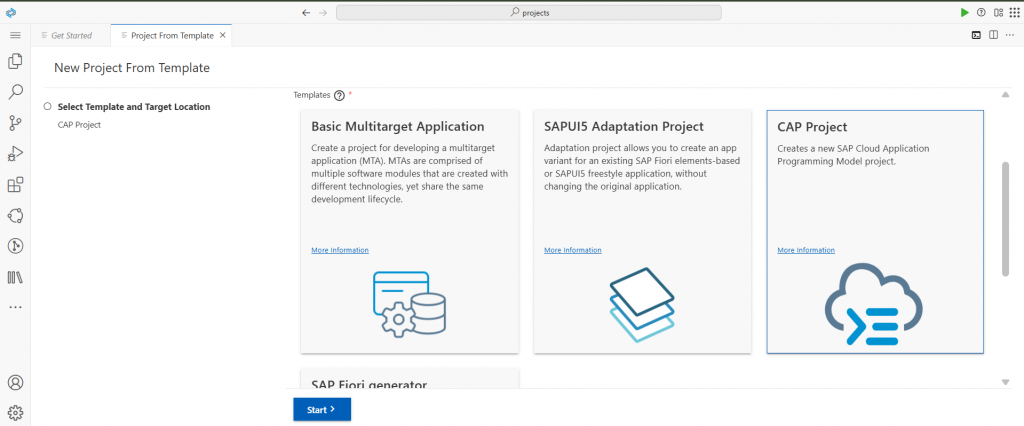Open the Explorer view in activity bar

pos(15,61)
